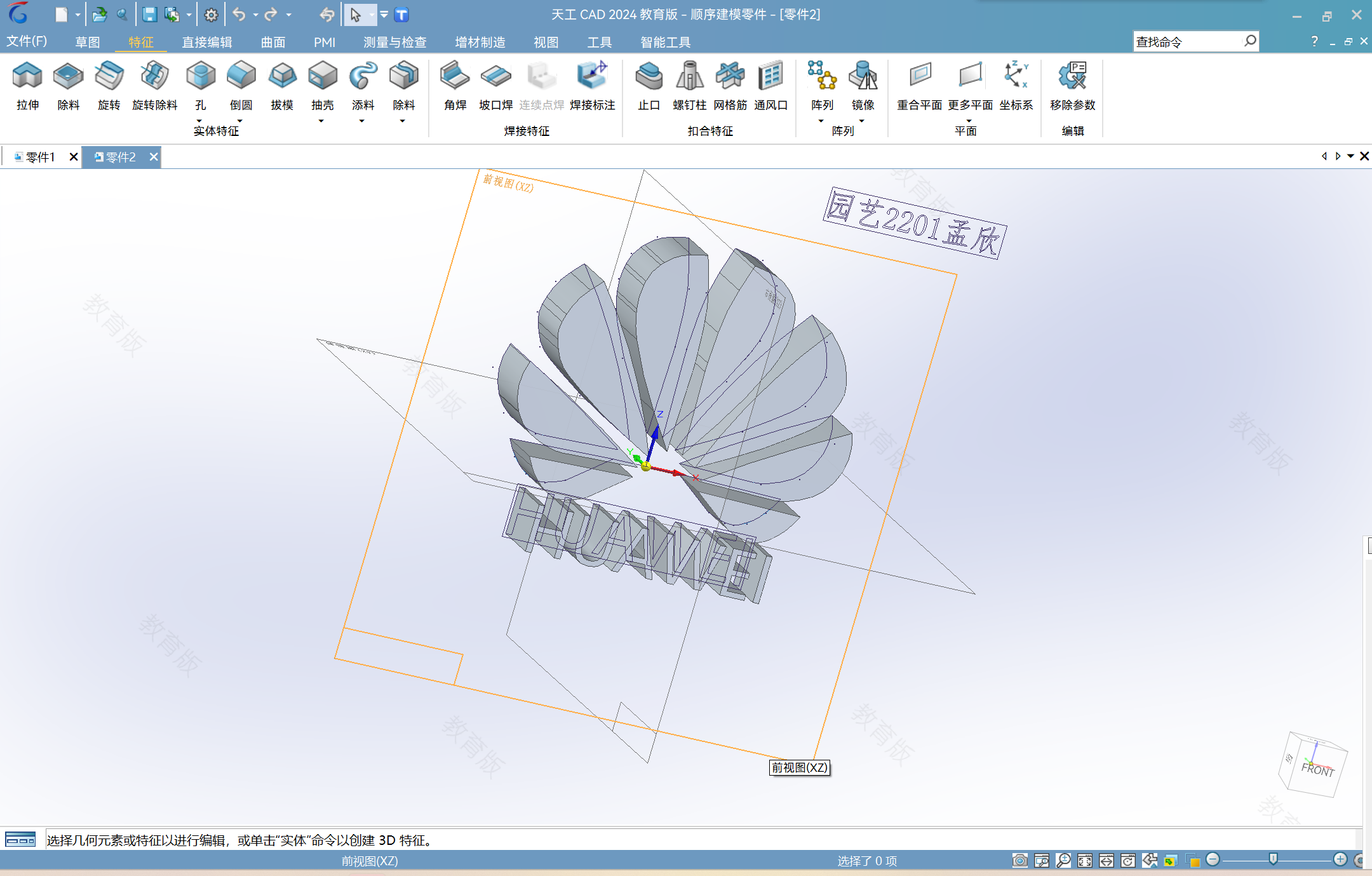Viewport: 1372px width, 876px height.
Task: Click the camera snapshot icon in status bar
Action: (x=1019, y=860)
